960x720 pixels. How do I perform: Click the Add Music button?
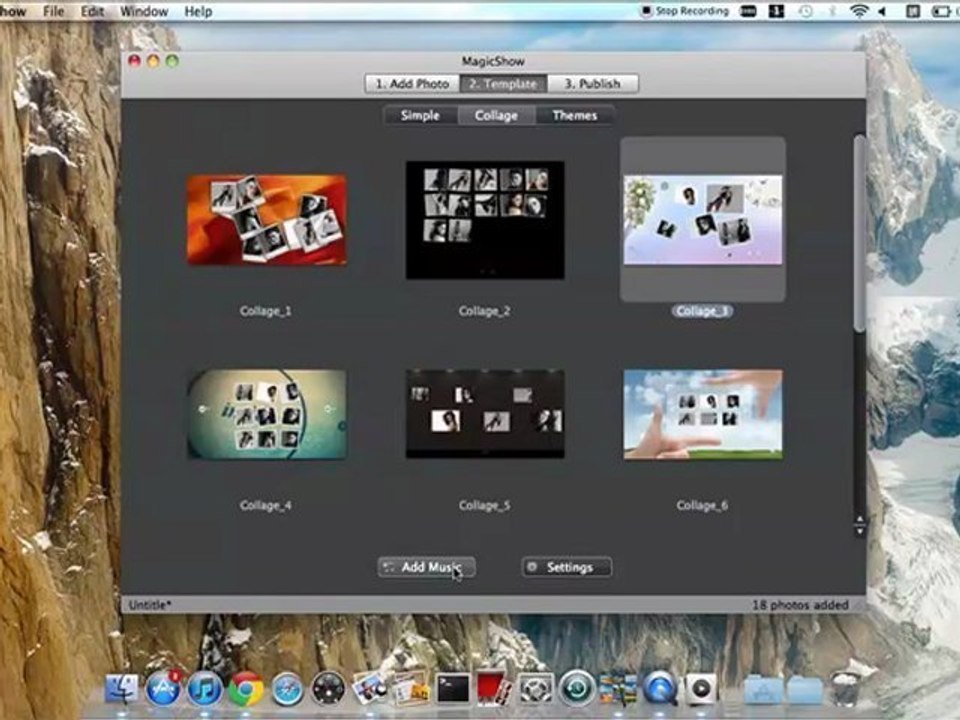tap(426, 567)
